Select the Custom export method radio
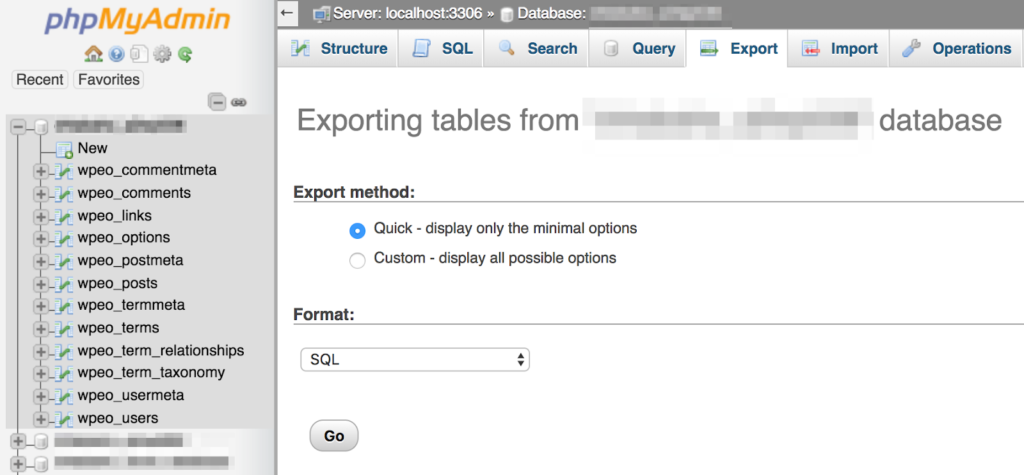Image resolution: width=1024 pixels, height=475 pixels. tap(357, 261)
